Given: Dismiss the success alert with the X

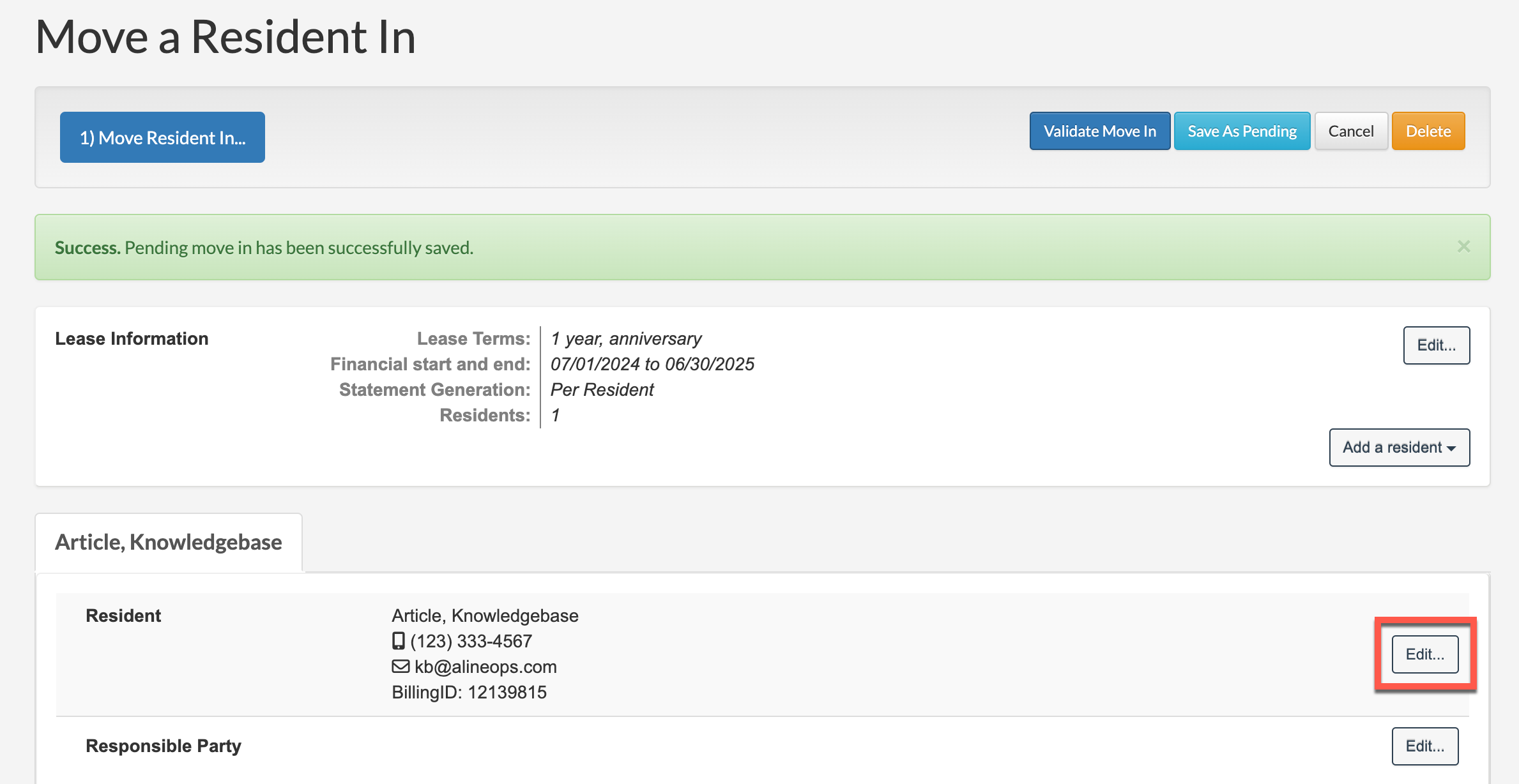Looking at the screenshot, I should 1463,246.
